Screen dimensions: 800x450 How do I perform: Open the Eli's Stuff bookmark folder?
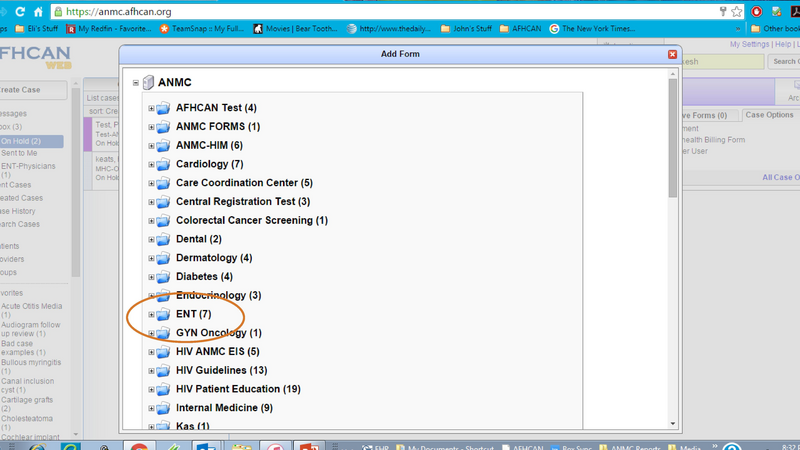36,29
